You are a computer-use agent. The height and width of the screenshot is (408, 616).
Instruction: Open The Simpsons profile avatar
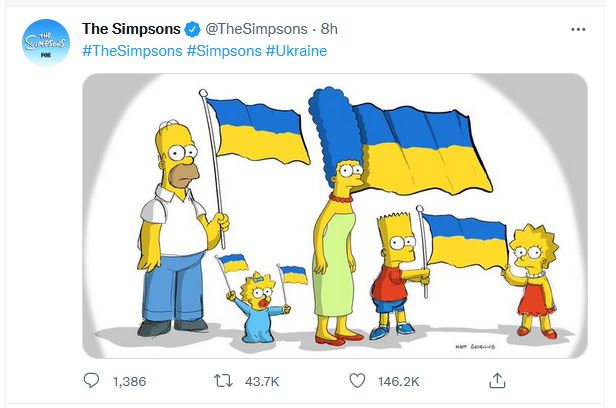coord(44,43)
